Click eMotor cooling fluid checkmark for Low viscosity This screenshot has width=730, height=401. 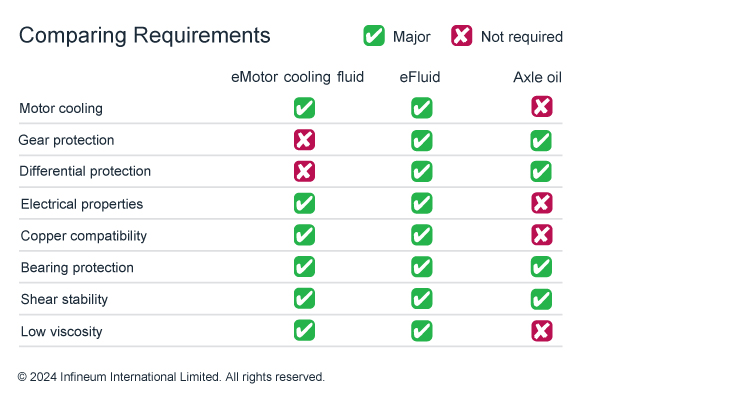[304, 331]
